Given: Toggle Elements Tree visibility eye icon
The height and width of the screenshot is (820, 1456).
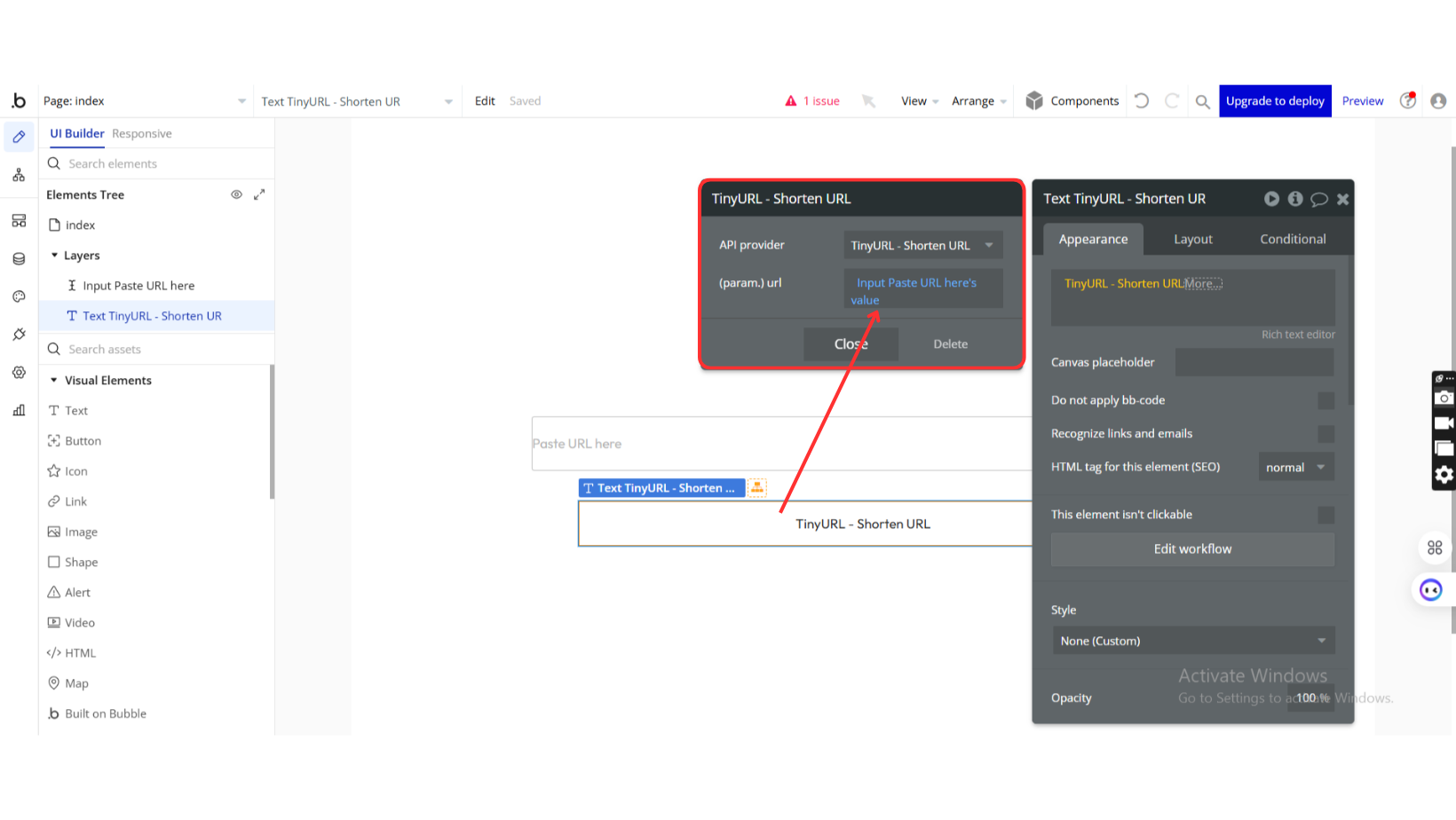Looking at the screenshot, I should 236,194.
